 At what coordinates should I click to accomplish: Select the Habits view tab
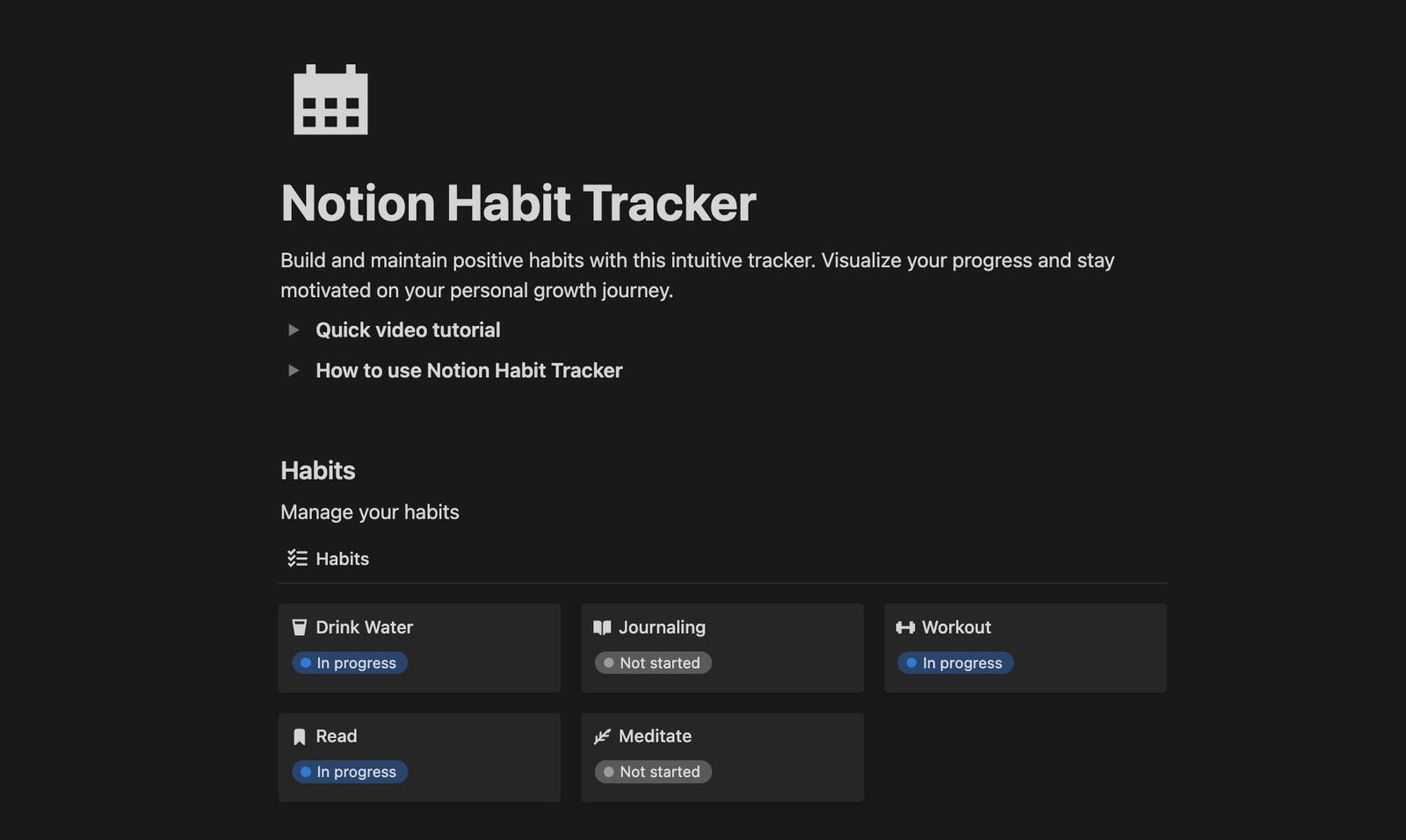click(342, 559)
